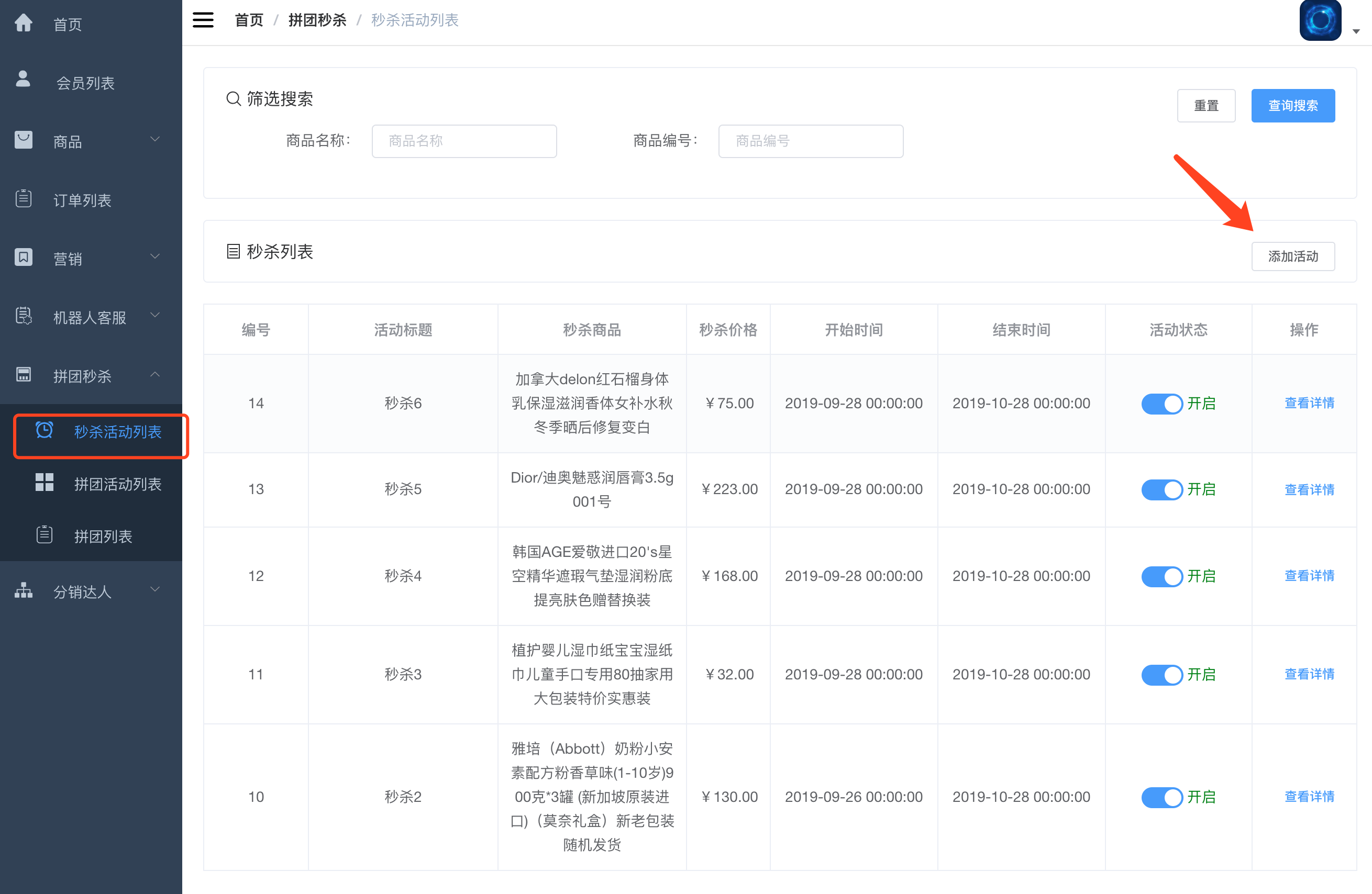Click the ¥223.00 price cell
This screenshot has height=894, width=1372.
point(728,490)
